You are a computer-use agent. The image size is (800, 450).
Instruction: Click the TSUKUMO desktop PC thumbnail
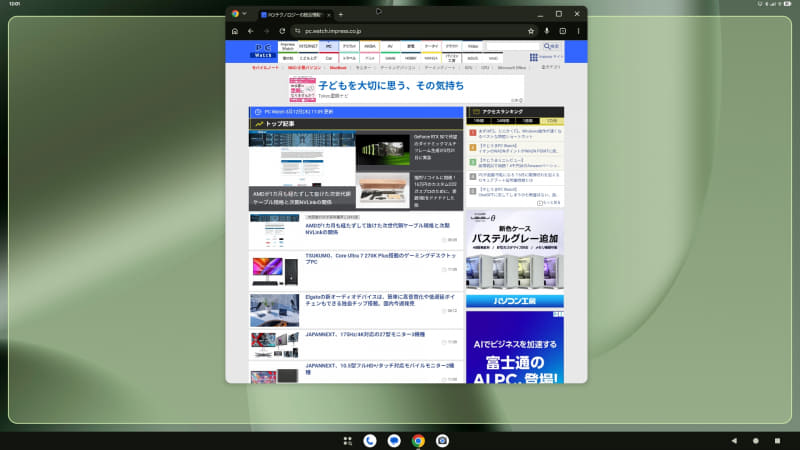pyautogui.click(x=274, y=271)
